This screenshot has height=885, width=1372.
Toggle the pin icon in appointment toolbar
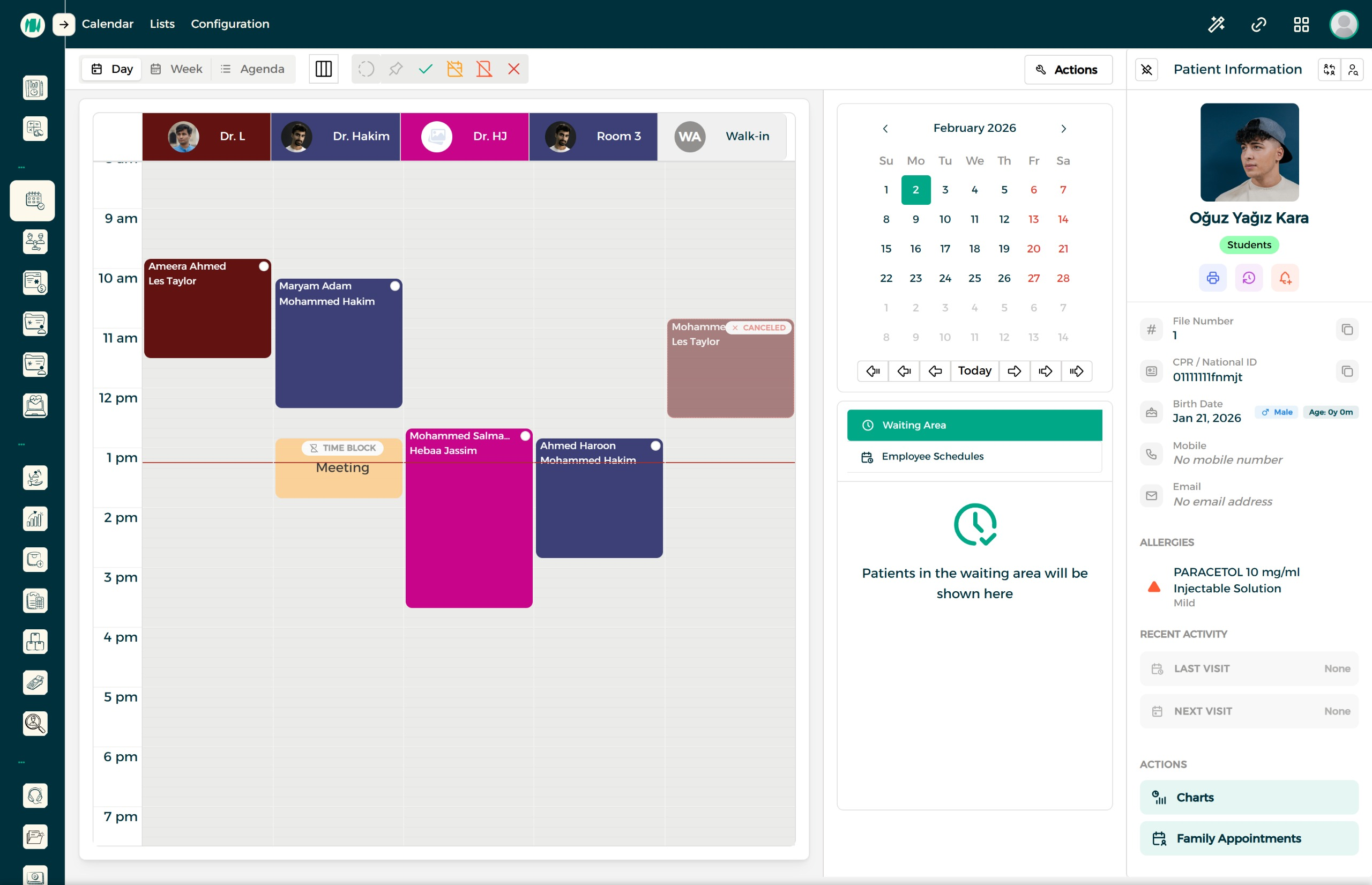pyautogui.click(x=396, y=69)
